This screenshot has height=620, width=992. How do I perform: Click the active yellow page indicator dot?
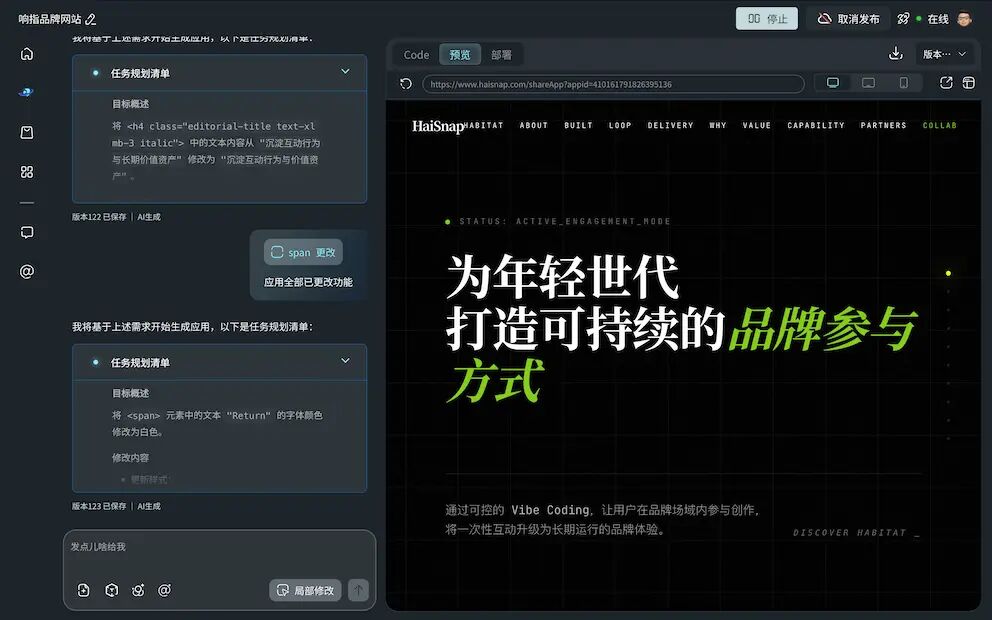pos(948,273)
